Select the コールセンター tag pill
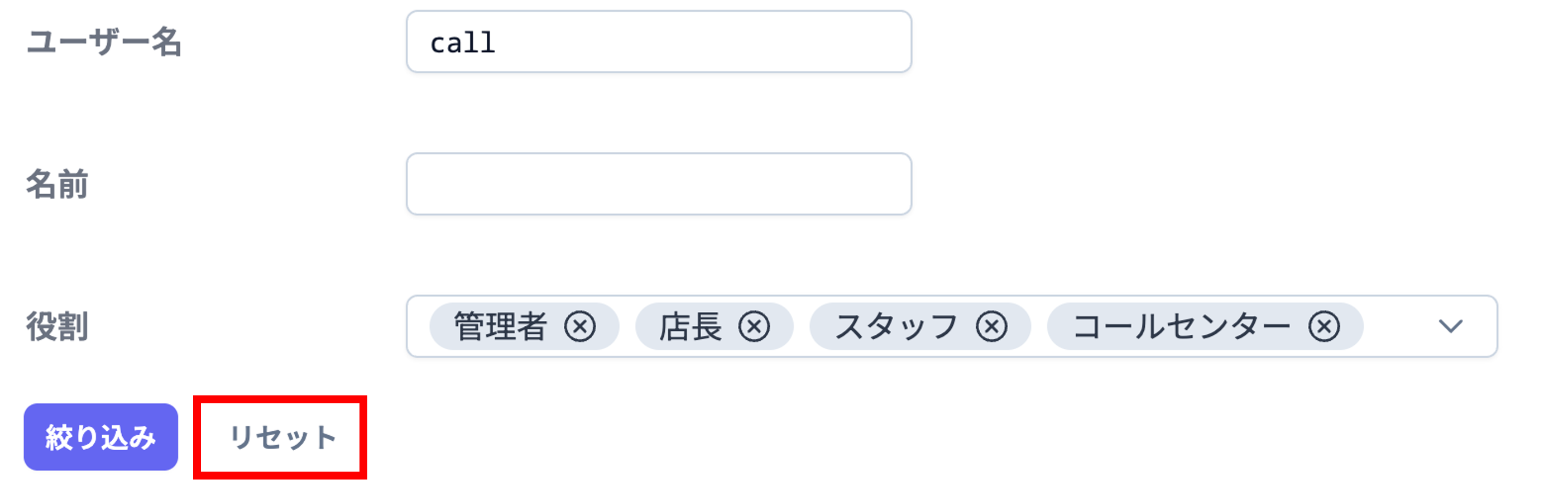The image size is (1568, 496). tap(1205, 326)
